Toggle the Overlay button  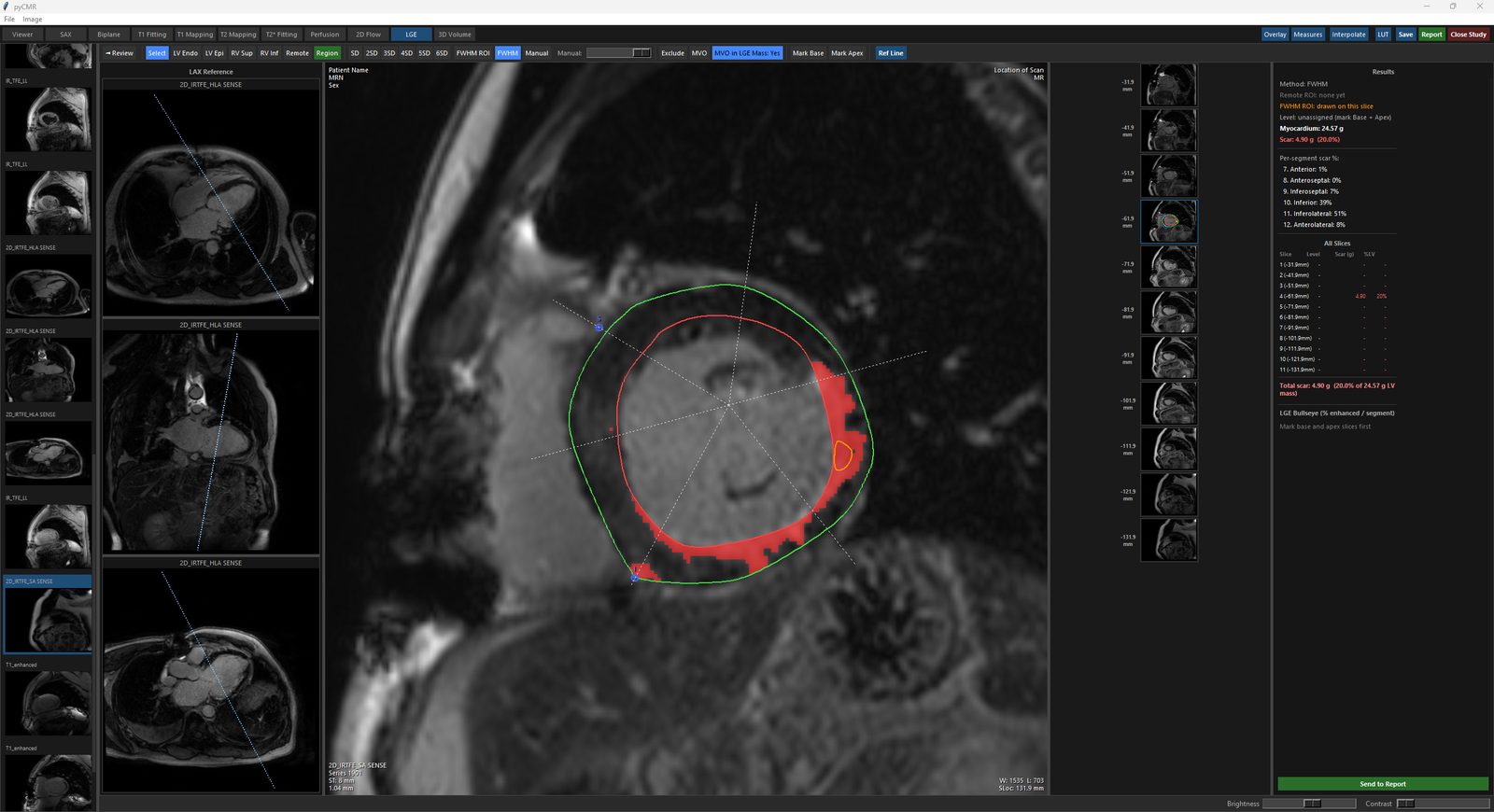click(x=1276, y=35)
